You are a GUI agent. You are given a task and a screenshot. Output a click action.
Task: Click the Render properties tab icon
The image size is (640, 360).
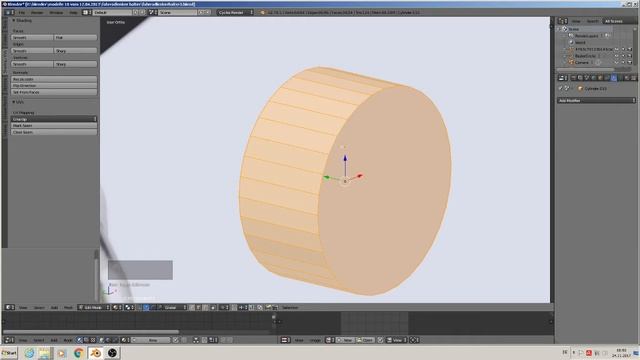[573, 78]
